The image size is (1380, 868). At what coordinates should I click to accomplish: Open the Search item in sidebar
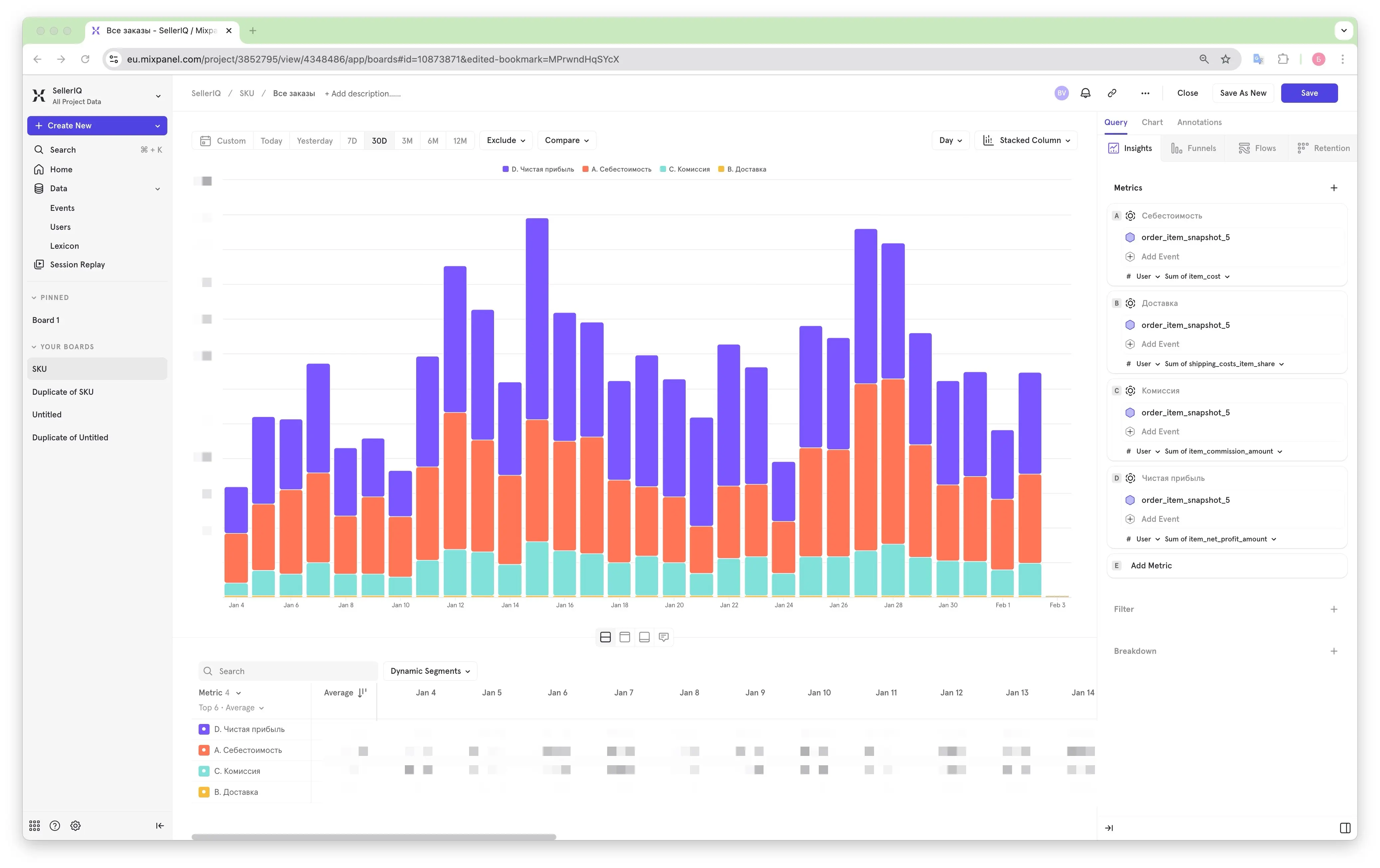pos(97,150)
